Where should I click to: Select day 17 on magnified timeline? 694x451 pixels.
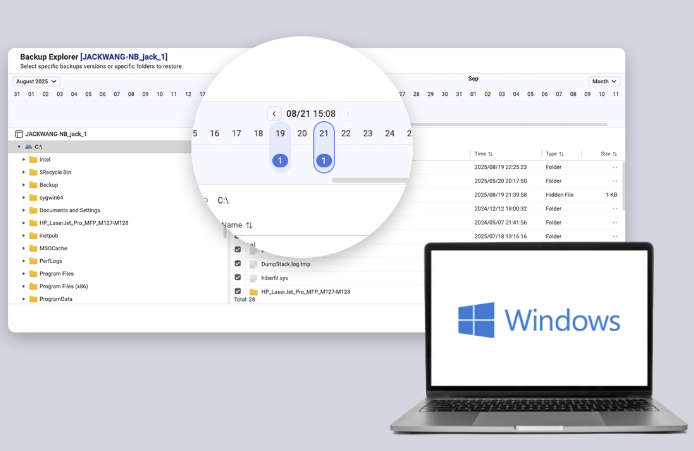[x=236, y=133]
